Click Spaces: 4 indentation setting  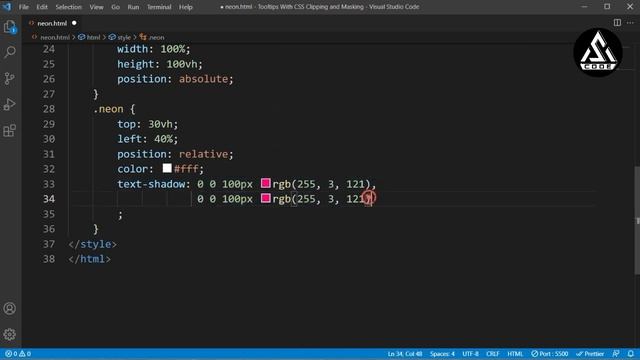click(442, 354)
